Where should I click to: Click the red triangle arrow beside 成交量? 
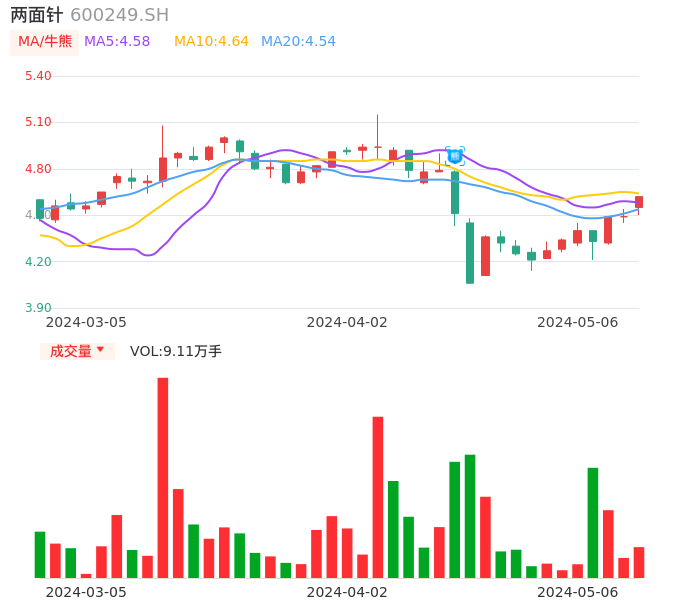pyautogui.click(x=100, y=350)
